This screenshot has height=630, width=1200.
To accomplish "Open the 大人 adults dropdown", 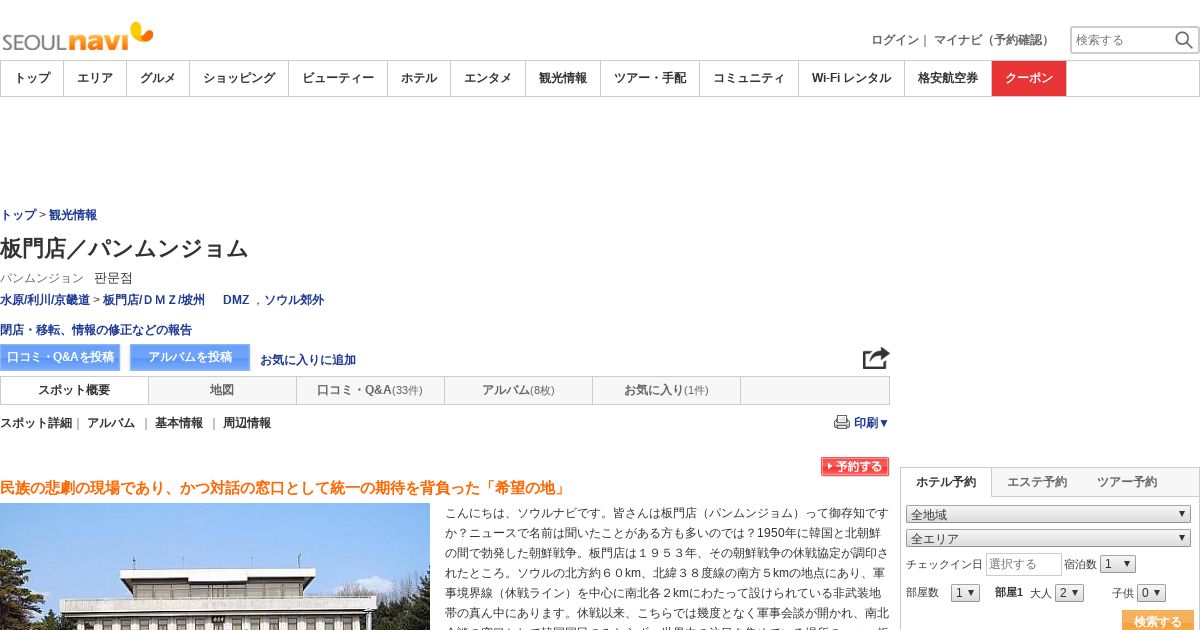I will 1069,593.
